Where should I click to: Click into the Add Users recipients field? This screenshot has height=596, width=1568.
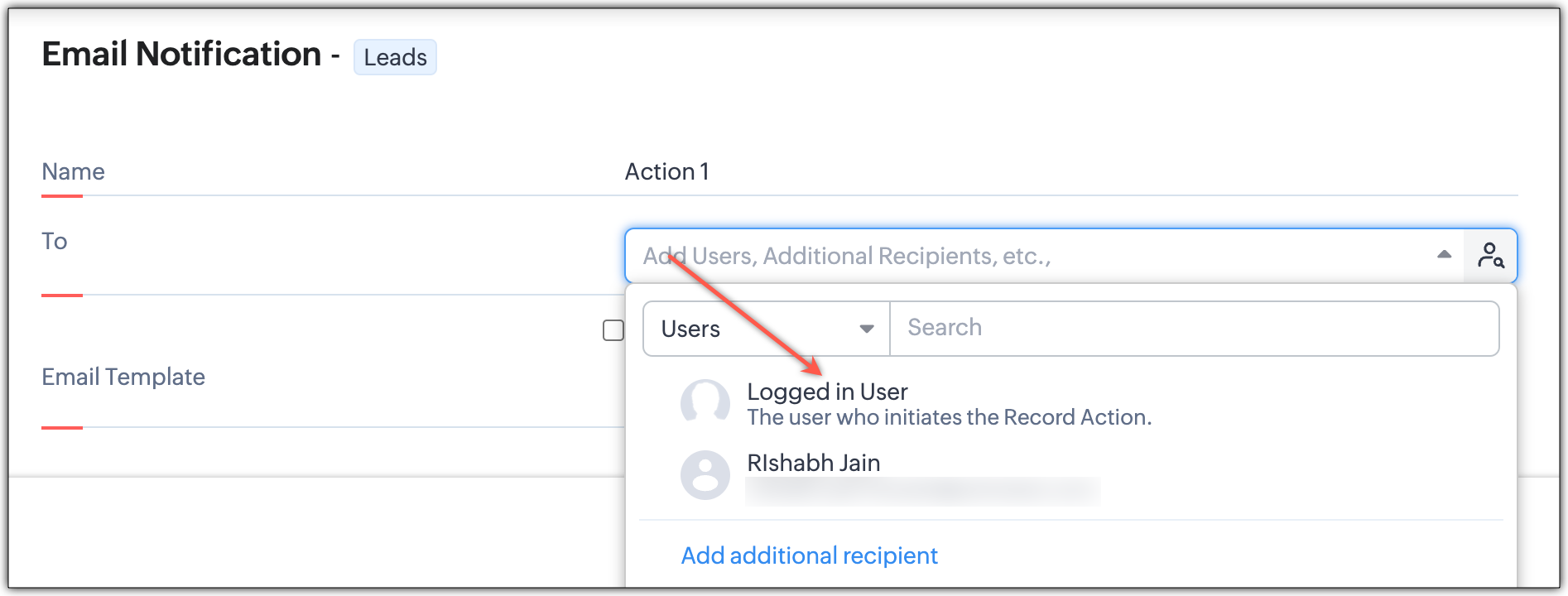tap(1027, 256)
